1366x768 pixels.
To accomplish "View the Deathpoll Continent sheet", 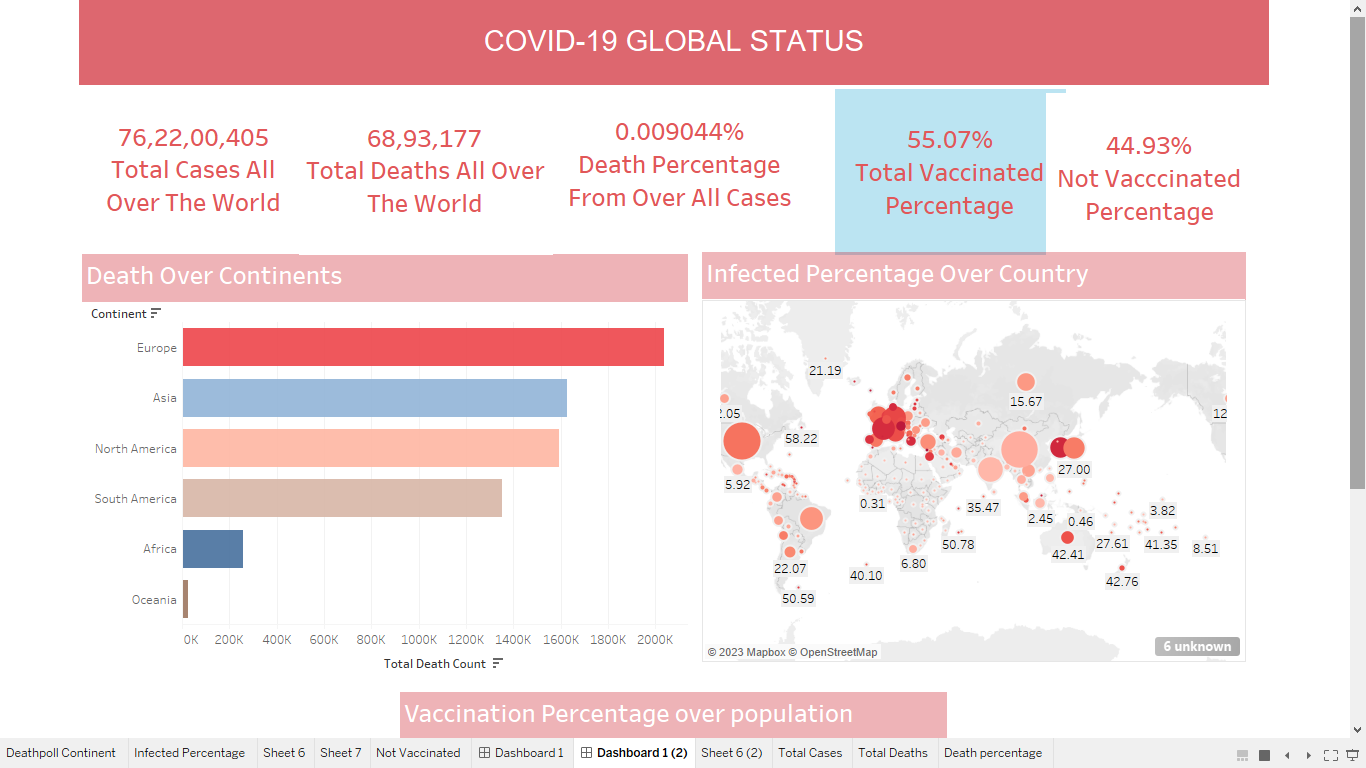I will [62, 752].
